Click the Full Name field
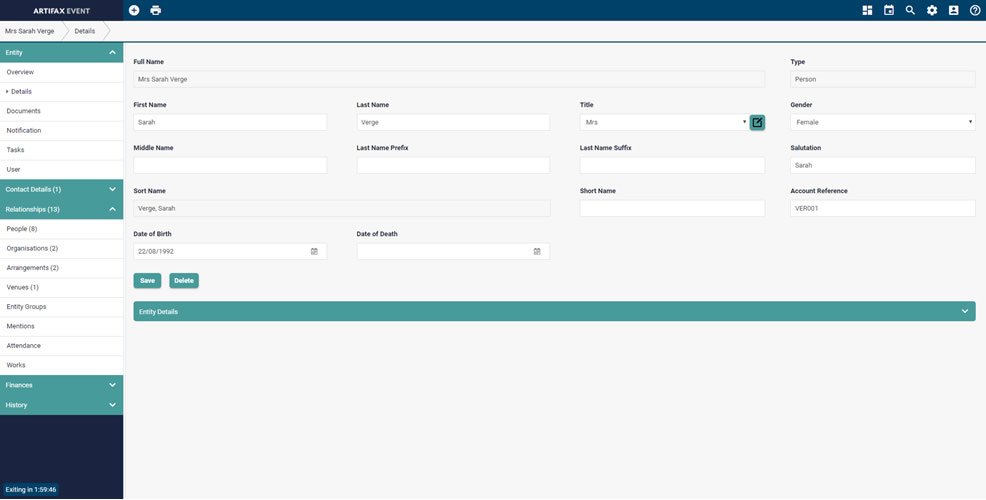The image size is (986, 500). 449,79
